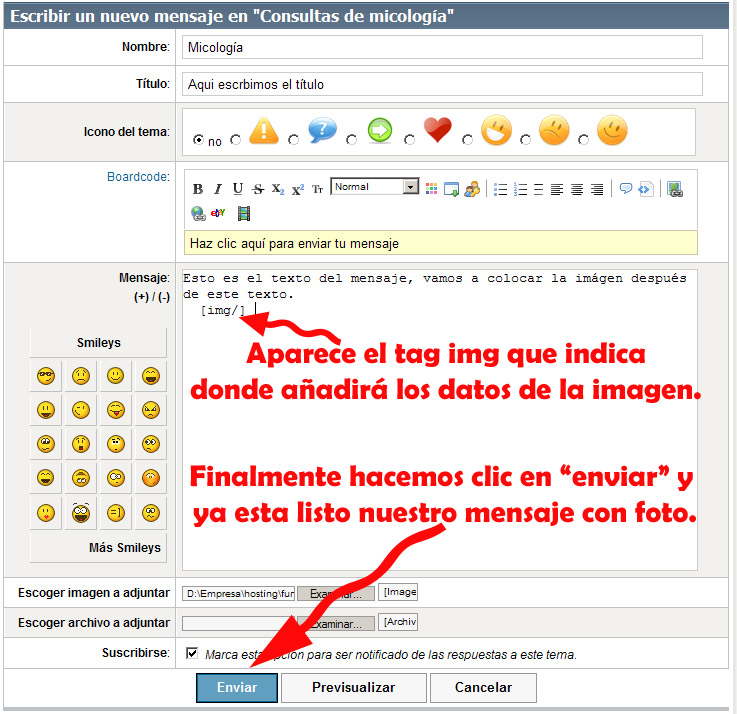737x714 pixels.
Task: Insert a video with the film icon
Action: click(243, 213)
